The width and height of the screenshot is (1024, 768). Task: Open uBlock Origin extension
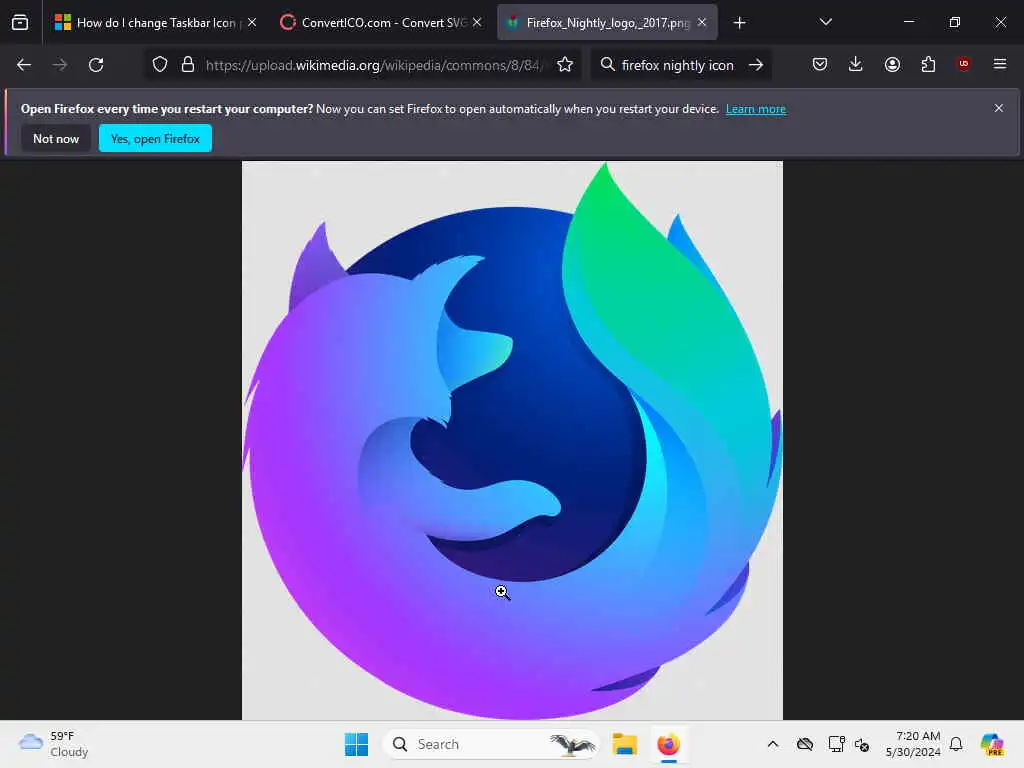pos(963,64)
